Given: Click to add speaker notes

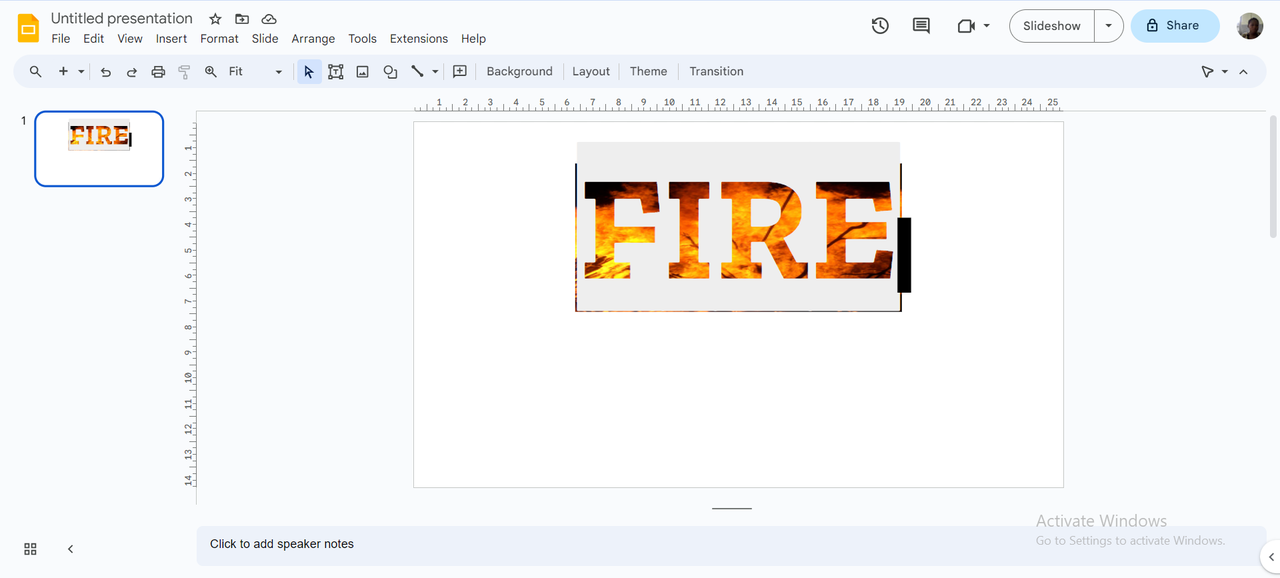Looking at the screenshot, I should (x=731, y=545).
